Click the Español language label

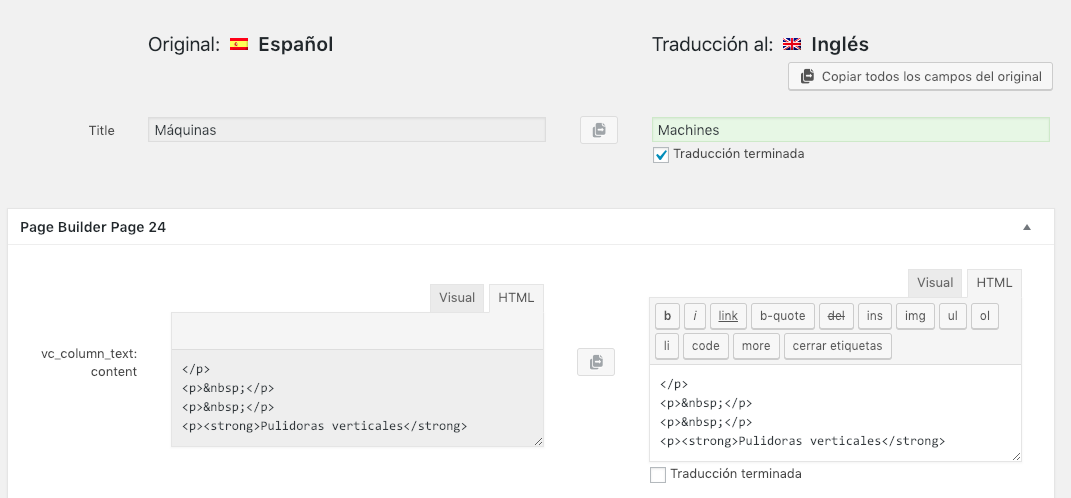pos(296,45)
